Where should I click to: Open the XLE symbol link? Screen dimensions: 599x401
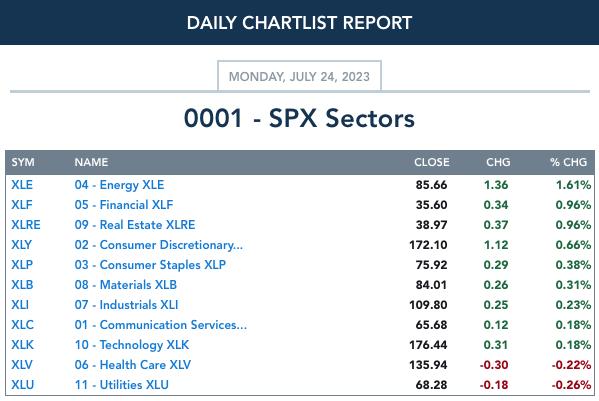click(x=22, y=185)
